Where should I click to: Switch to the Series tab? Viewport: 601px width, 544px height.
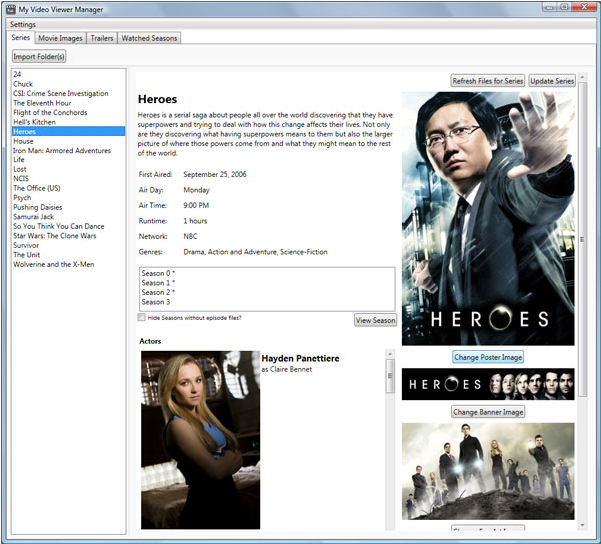(x=21, y=38)
